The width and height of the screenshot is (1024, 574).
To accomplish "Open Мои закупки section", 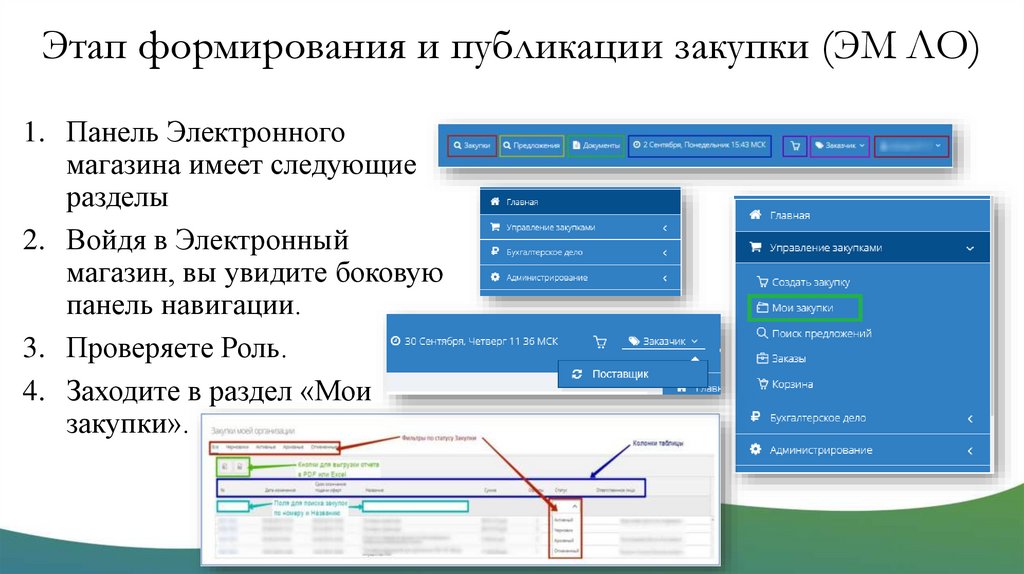I will tap(804, 308).
